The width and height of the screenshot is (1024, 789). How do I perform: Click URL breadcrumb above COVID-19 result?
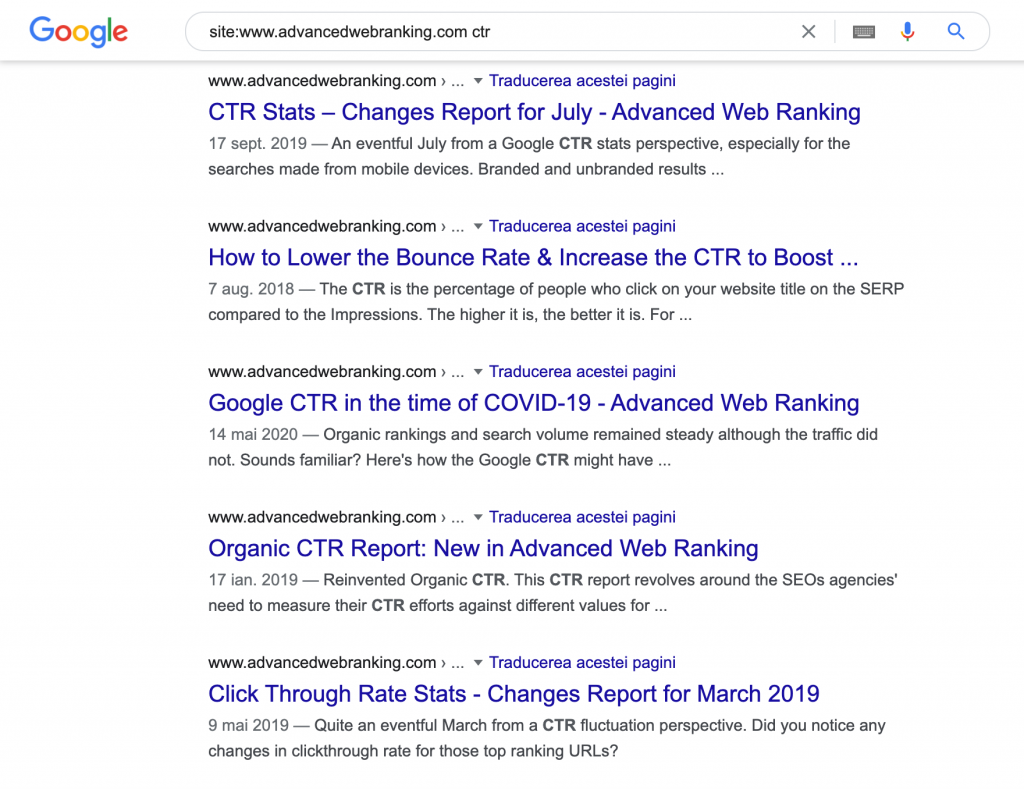click(x=336, y=372)
